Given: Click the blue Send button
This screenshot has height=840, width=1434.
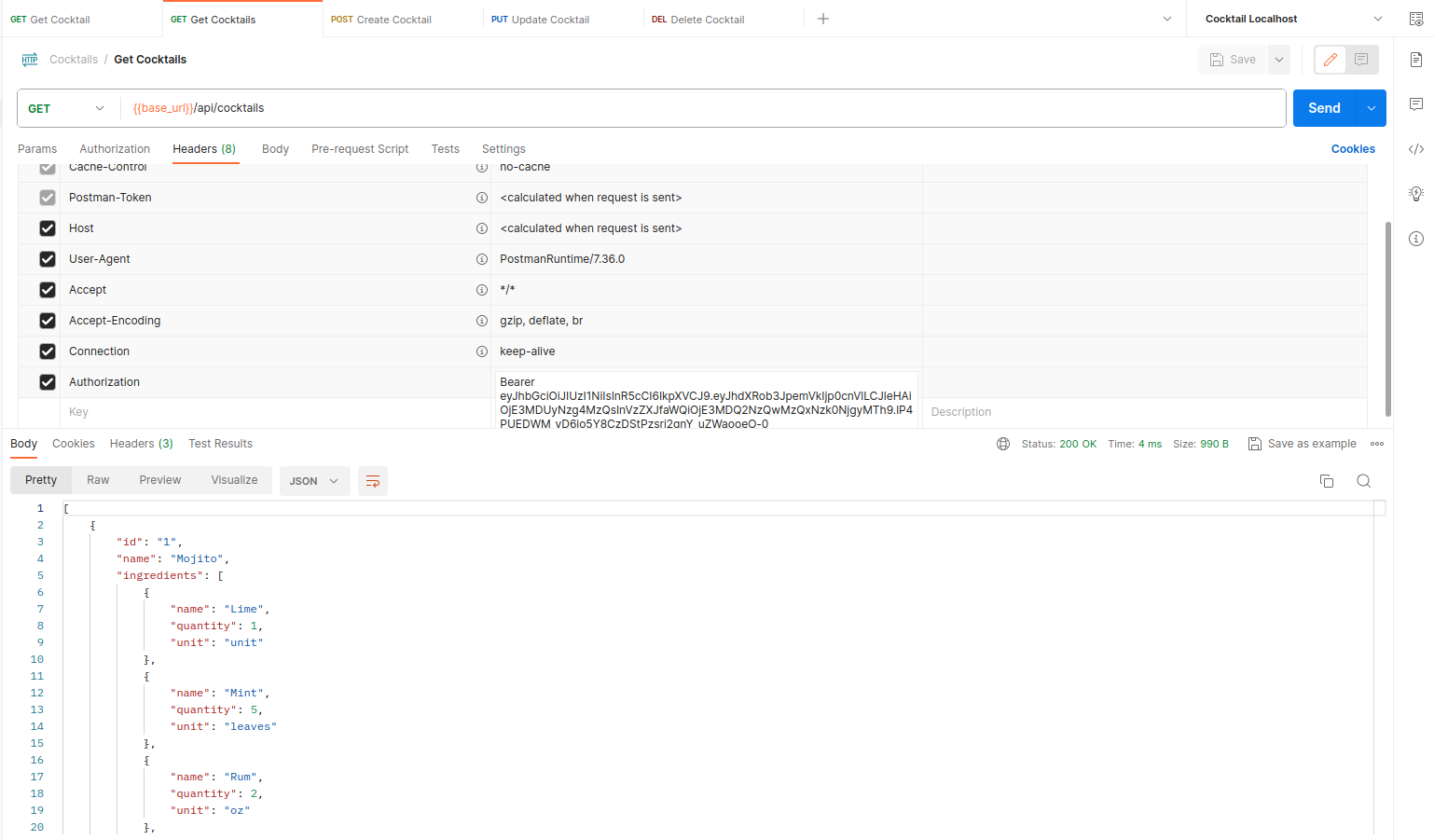Looking at the screenshot, I should pos(1324,108).
